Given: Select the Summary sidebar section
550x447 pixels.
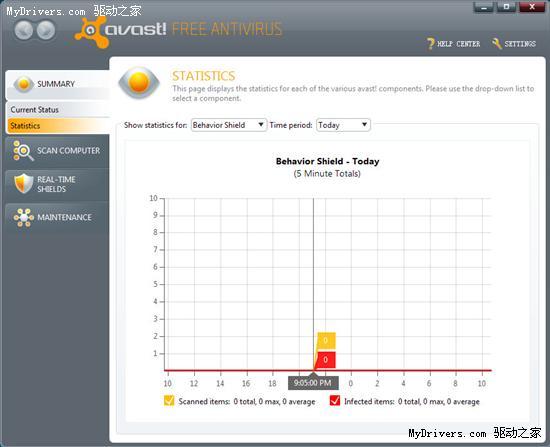Looking at the screenshot, I should (x=58, y=85).
